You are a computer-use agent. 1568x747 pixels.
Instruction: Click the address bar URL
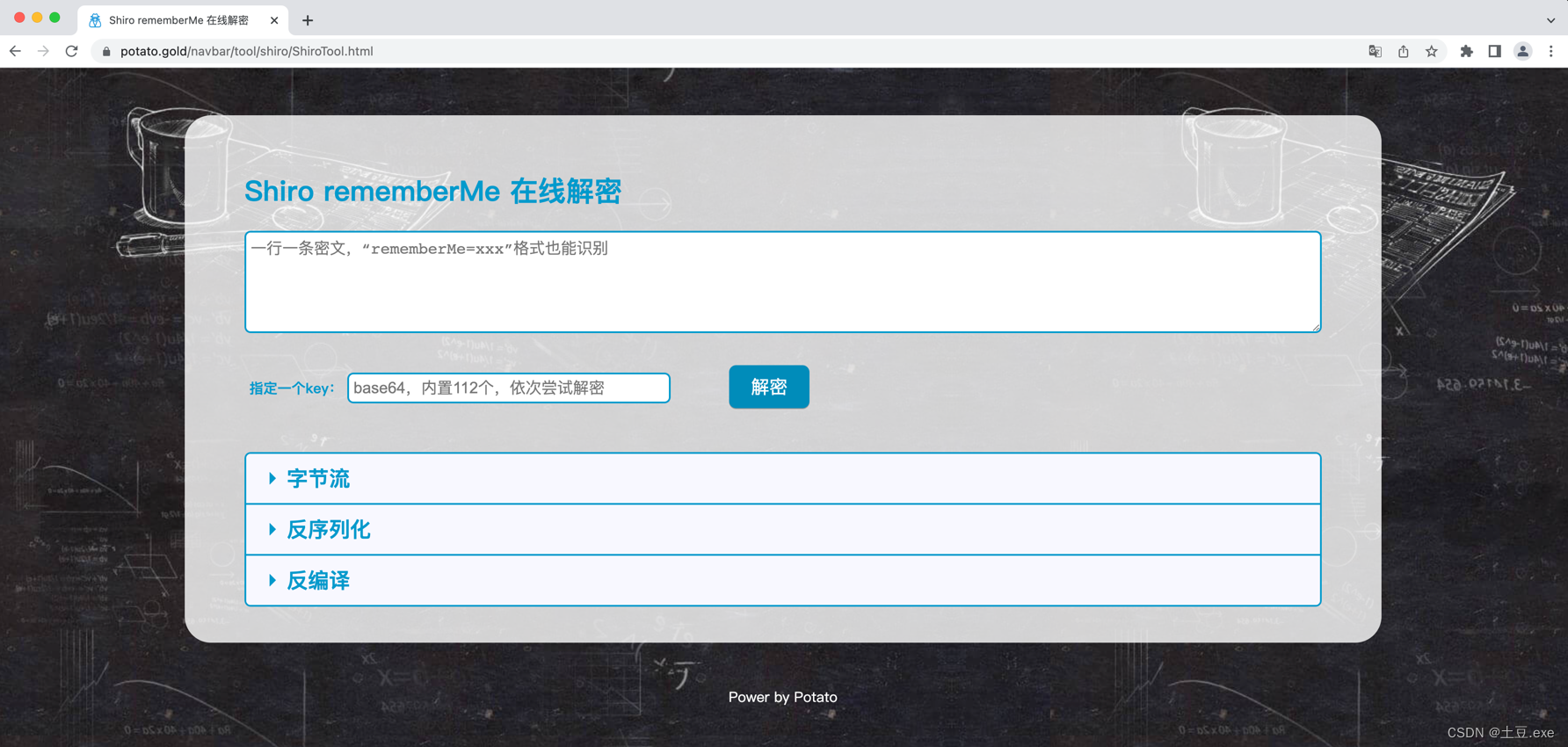coord(247,51)
